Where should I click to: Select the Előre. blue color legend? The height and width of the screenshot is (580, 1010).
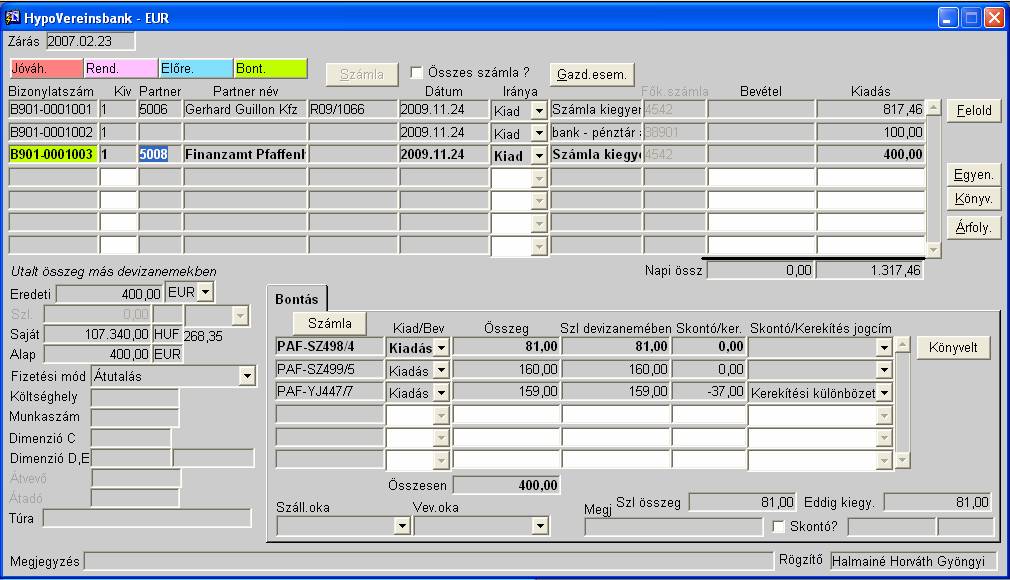click(196, 68)
